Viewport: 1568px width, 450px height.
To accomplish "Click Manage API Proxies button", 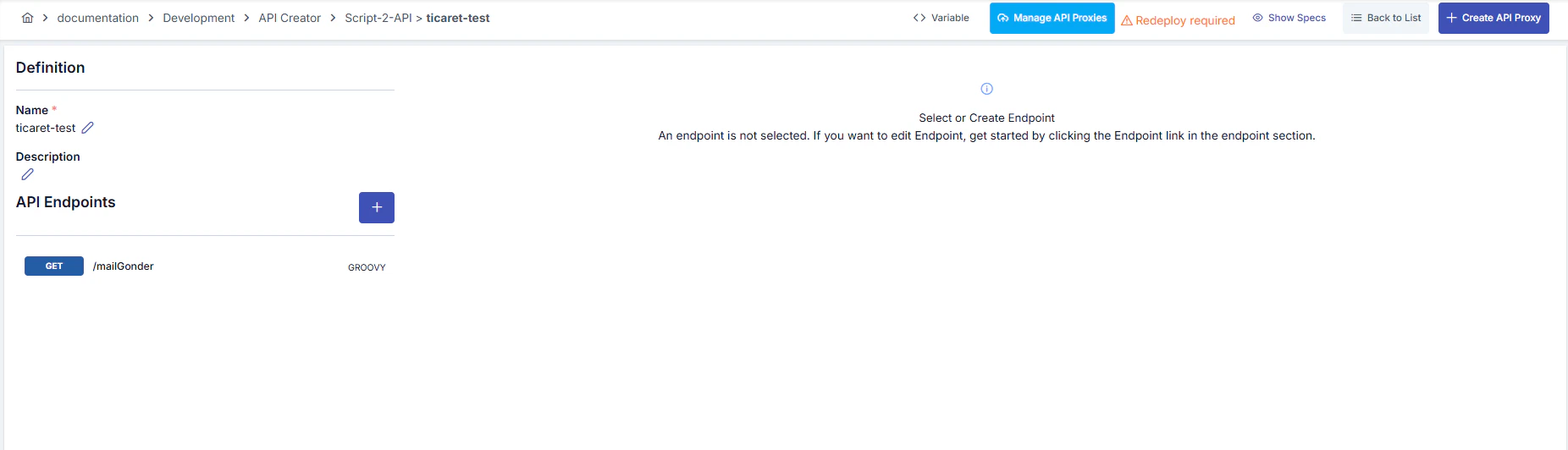I will 1052,18.
